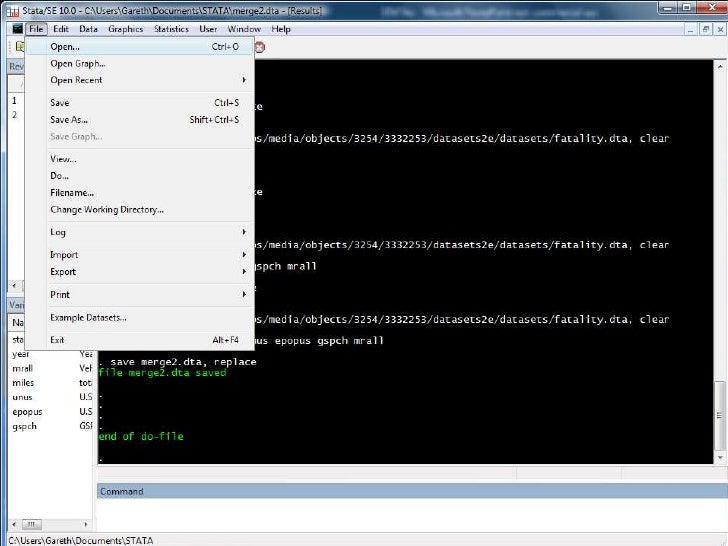Select the miles variable in Variables list
The height and width of the screenshot is (546, 728).
click(23, 383)
